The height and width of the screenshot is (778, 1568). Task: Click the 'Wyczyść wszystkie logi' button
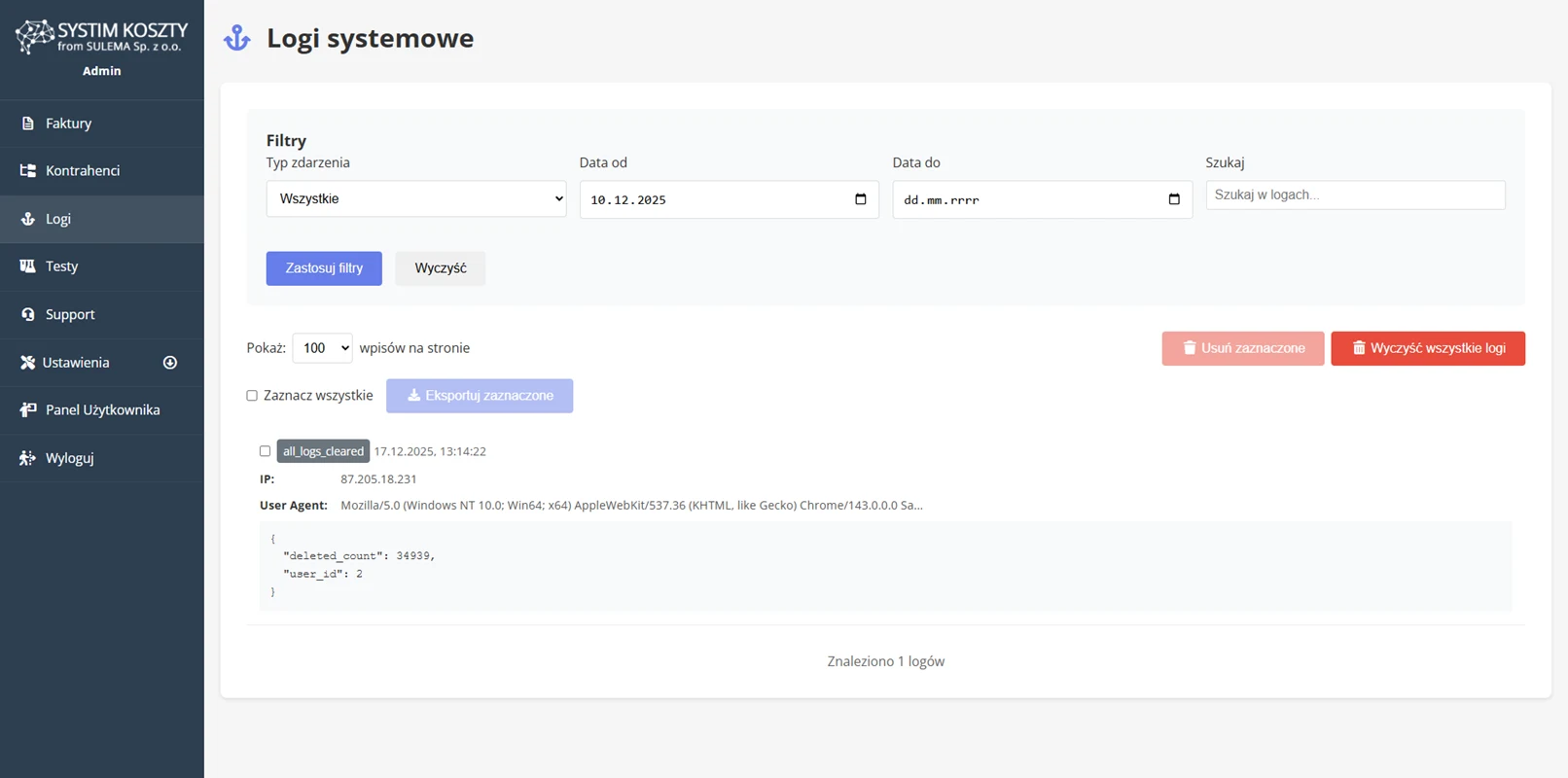(x=1427, y=348)
